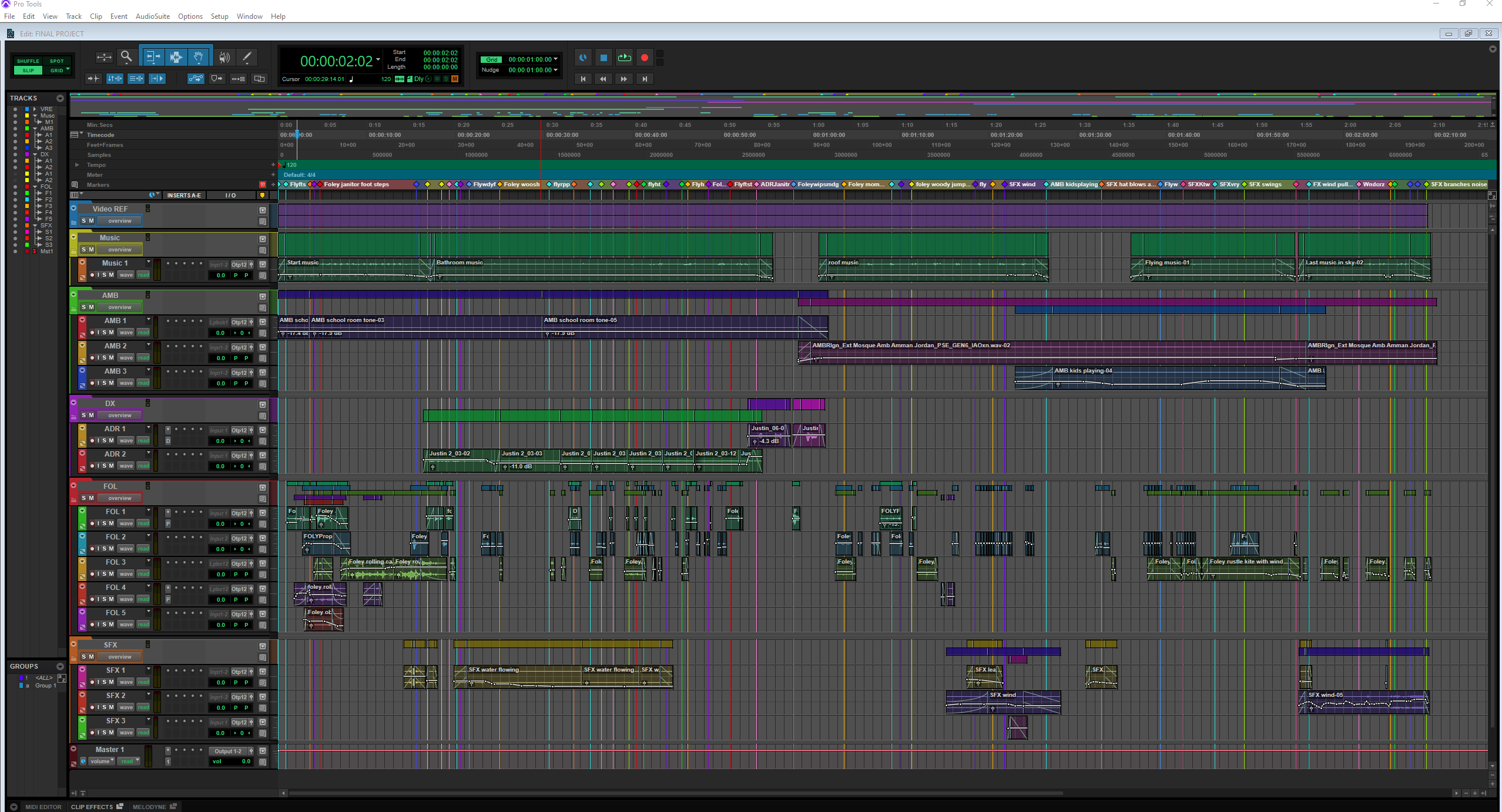Enable SHUFFLE edit mode
The width and height of the screenshot is (1502, 812).
tap(28, 61)
